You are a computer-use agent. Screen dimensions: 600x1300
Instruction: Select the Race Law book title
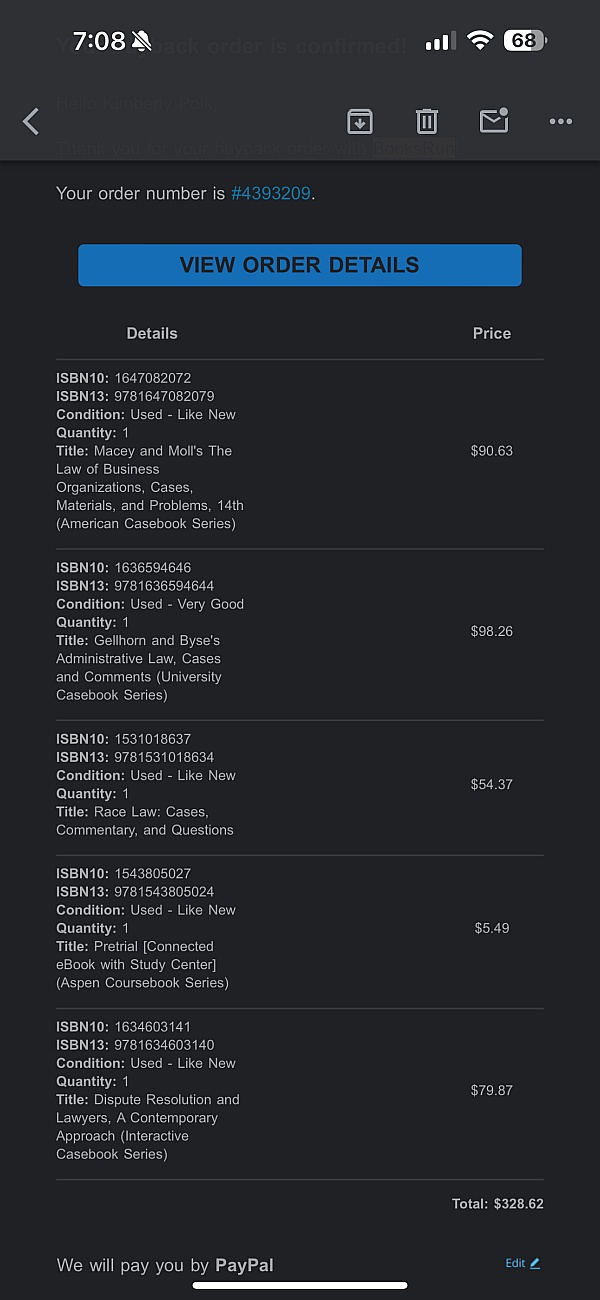tap(145, 821)
